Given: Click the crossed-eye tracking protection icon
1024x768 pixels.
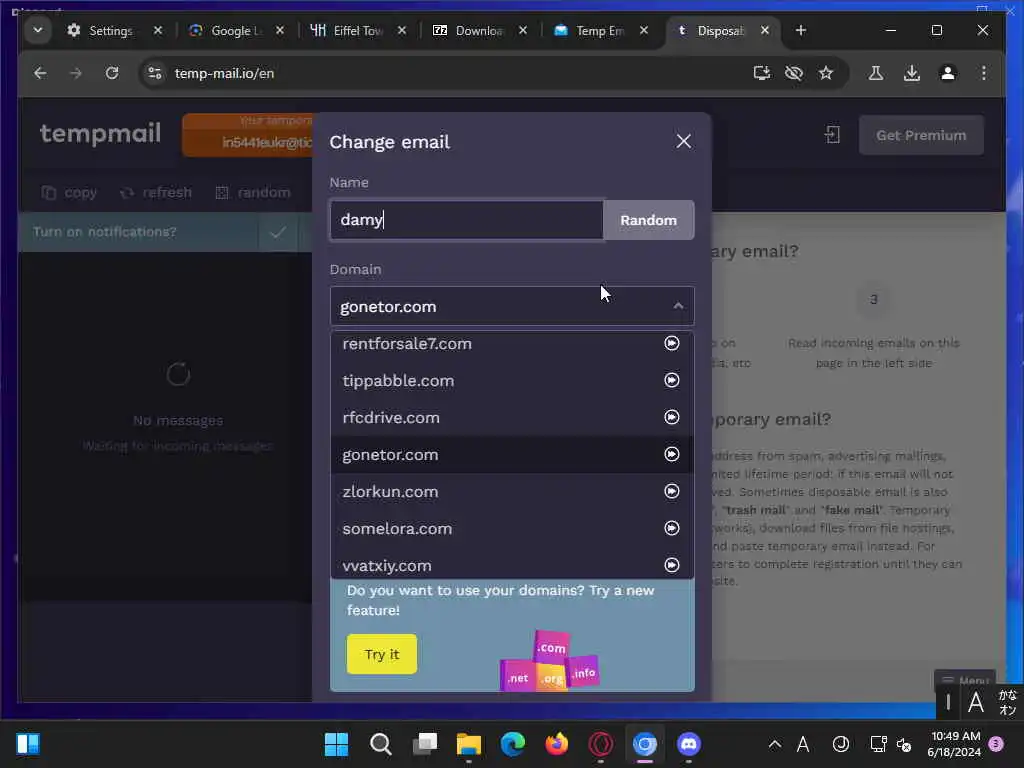Looking at the screenshot, I should [x=793, y=73].
